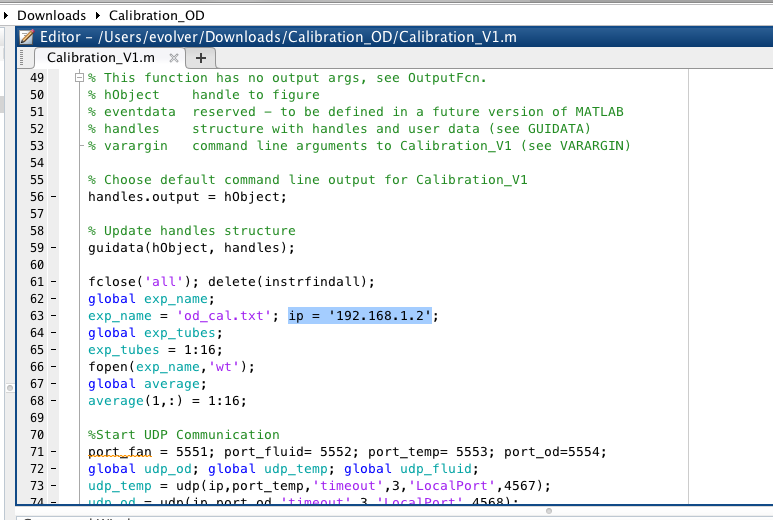Image resolution: width=773 pixels, height=520 pixels.
Task: Click 'global exp_tubes;' on line 64
Action: click(x=155, y=333)
